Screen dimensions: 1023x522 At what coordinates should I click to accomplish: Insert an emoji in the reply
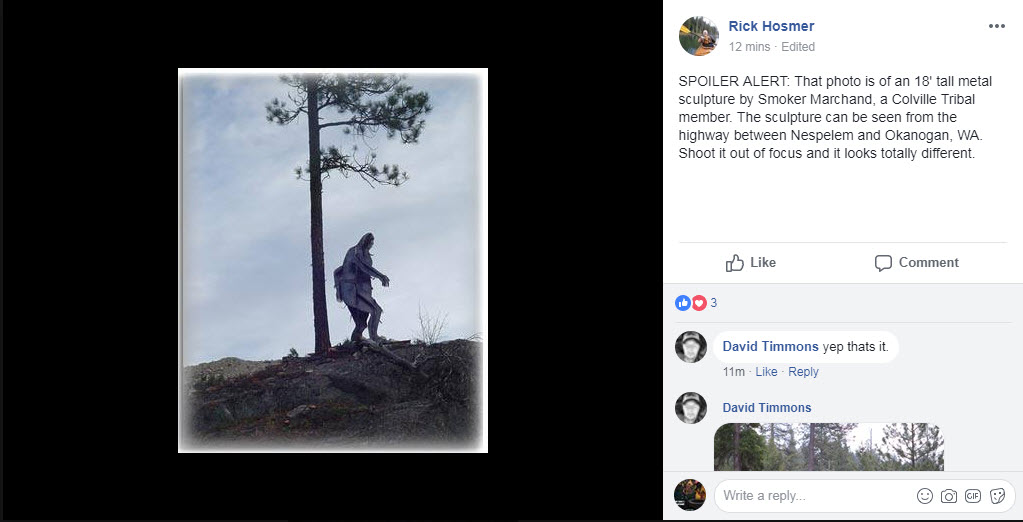pyautogui.click(x=925, y=496)
